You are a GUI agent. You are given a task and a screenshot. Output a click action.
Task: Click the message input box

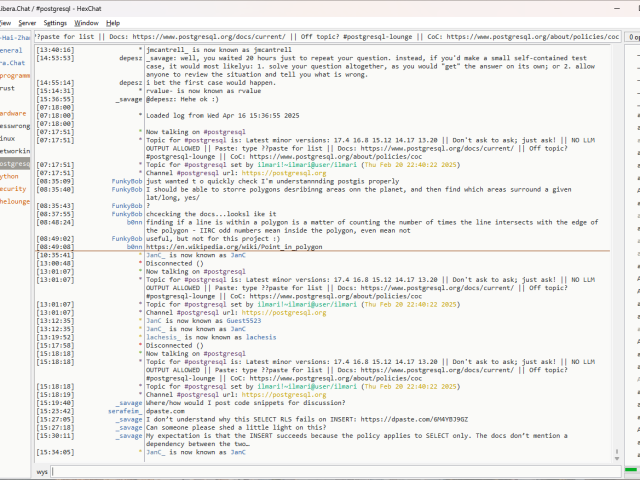pos(330,470)
